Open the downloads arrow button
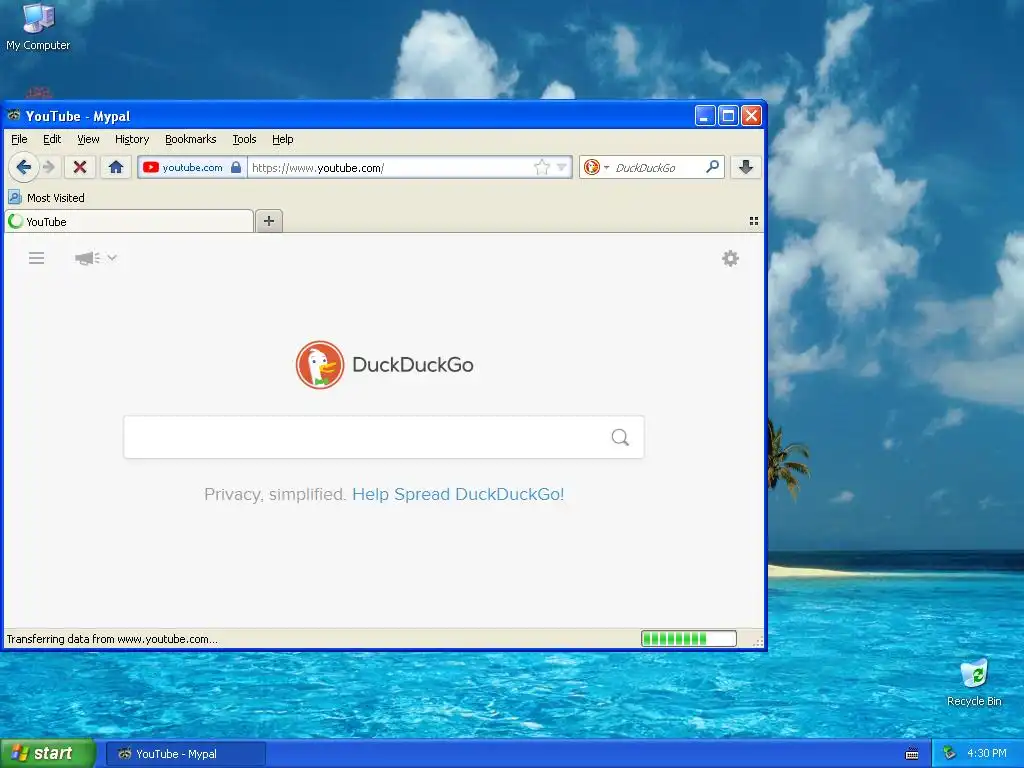 pos(746,167)
